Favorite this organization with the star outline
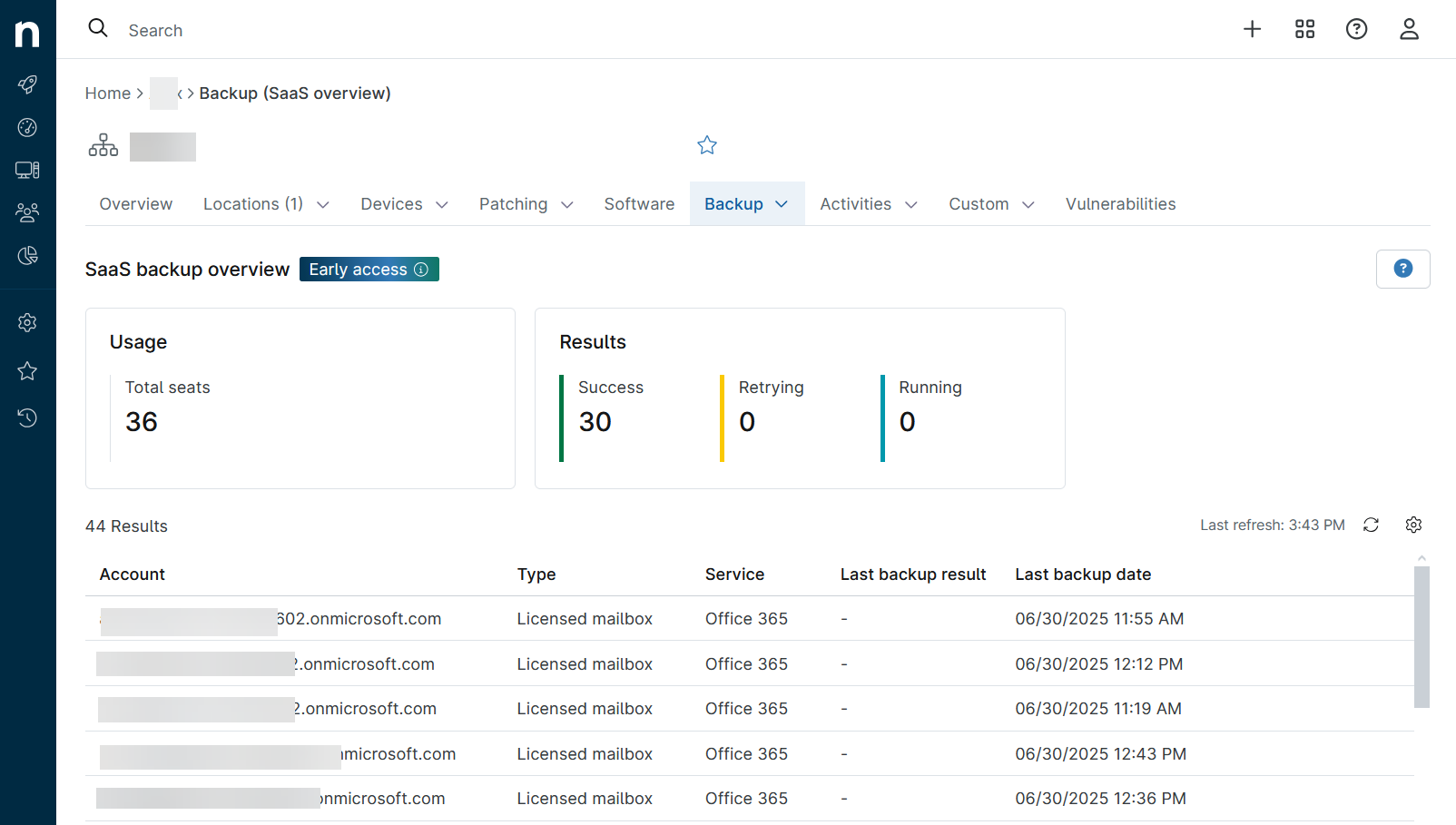 pos(707,145)
